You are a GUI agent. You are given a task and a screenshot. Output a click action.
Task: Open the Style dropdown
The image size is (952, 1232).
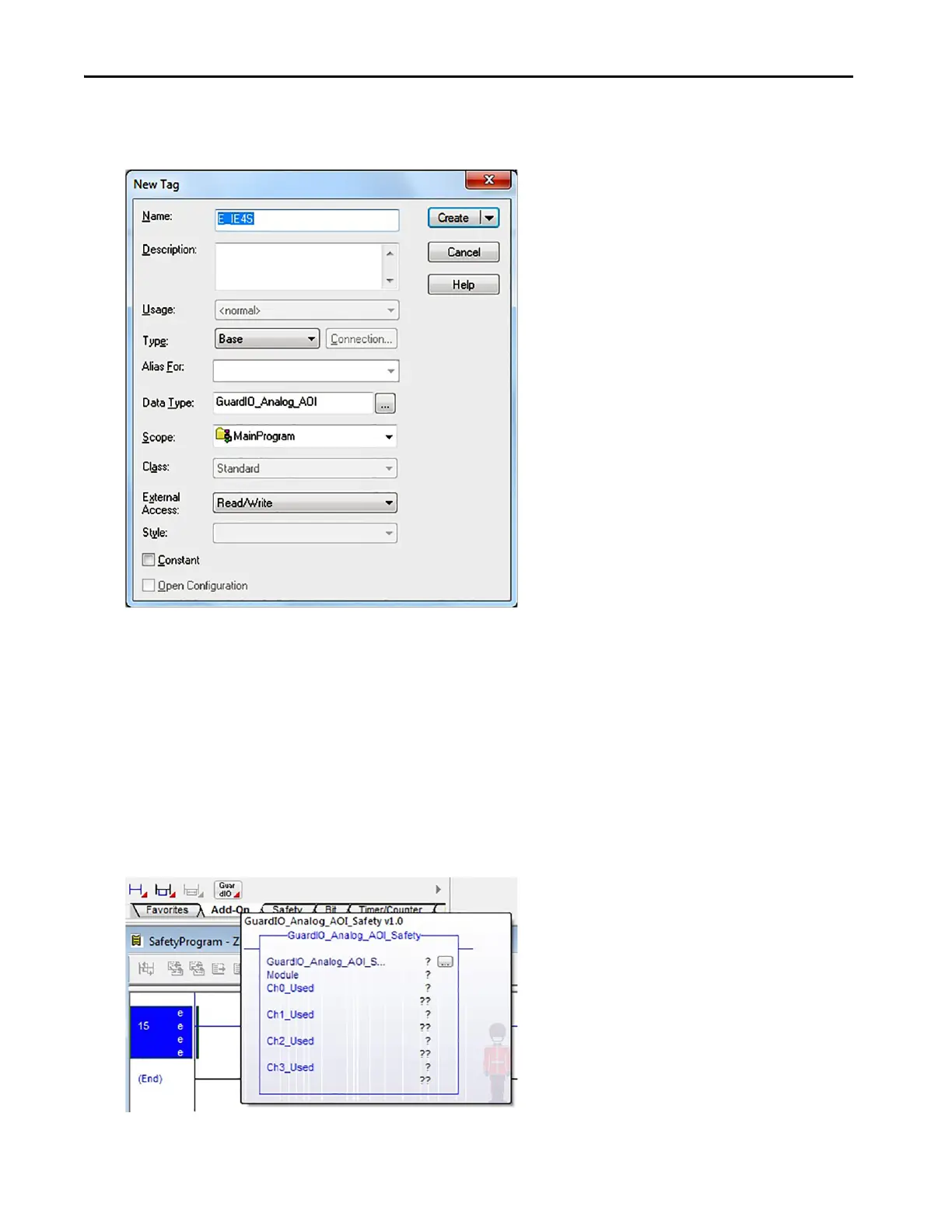pyautogui.click(x=305, y=533)
